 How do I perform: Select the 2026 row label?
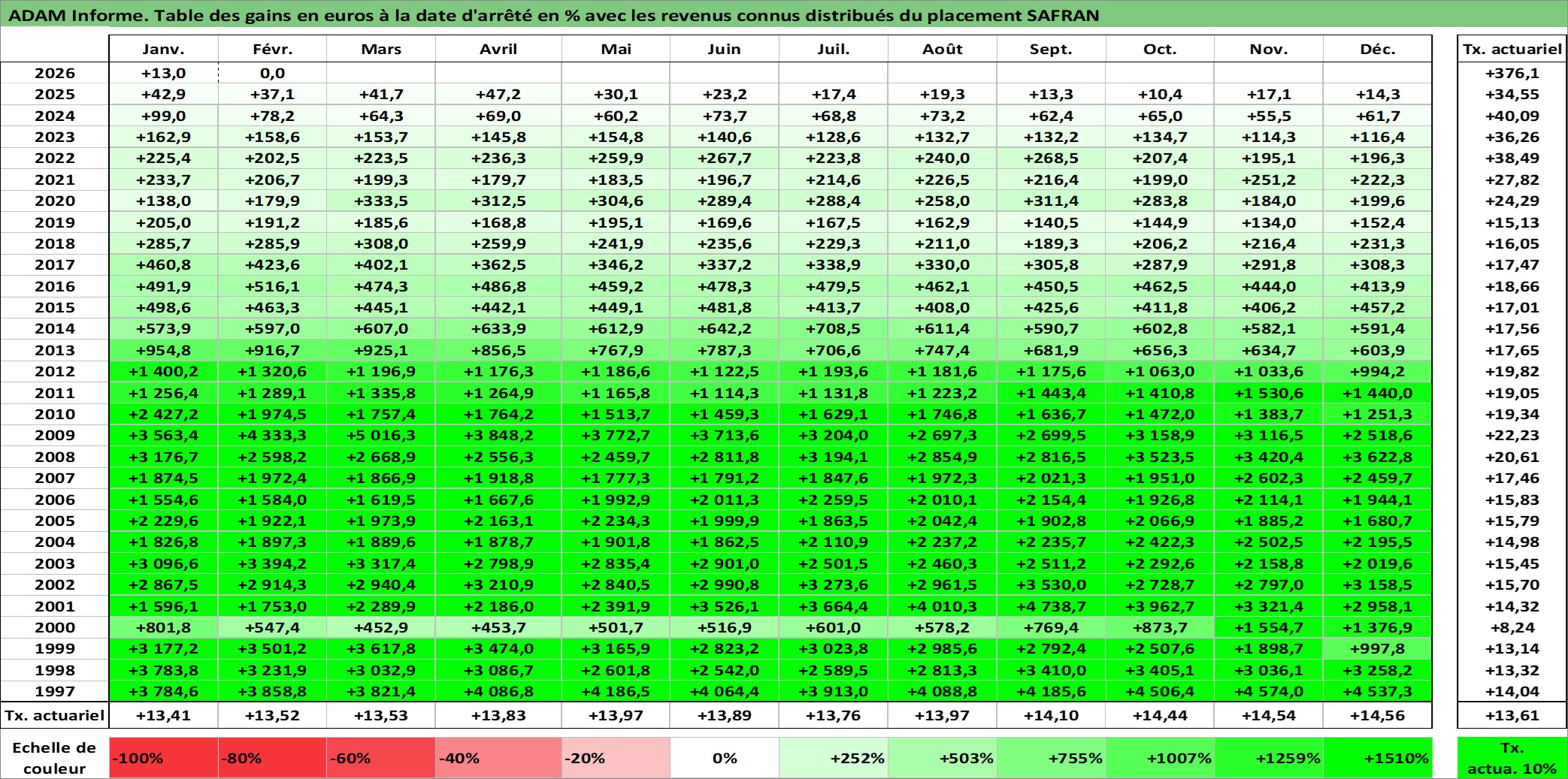point(55,73)
